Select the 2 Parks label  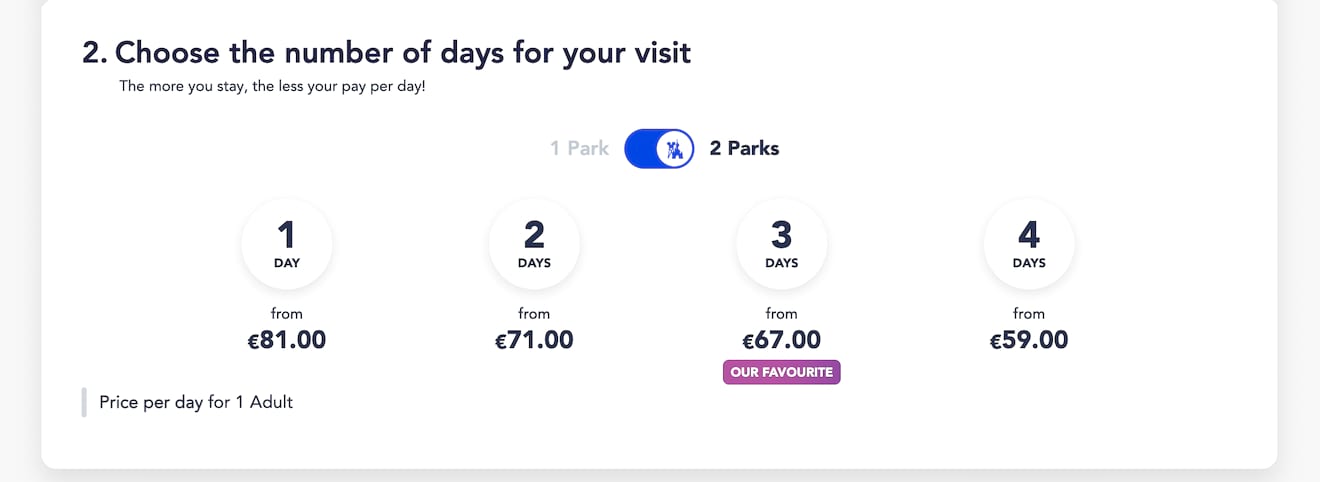[x=744, y=148]
